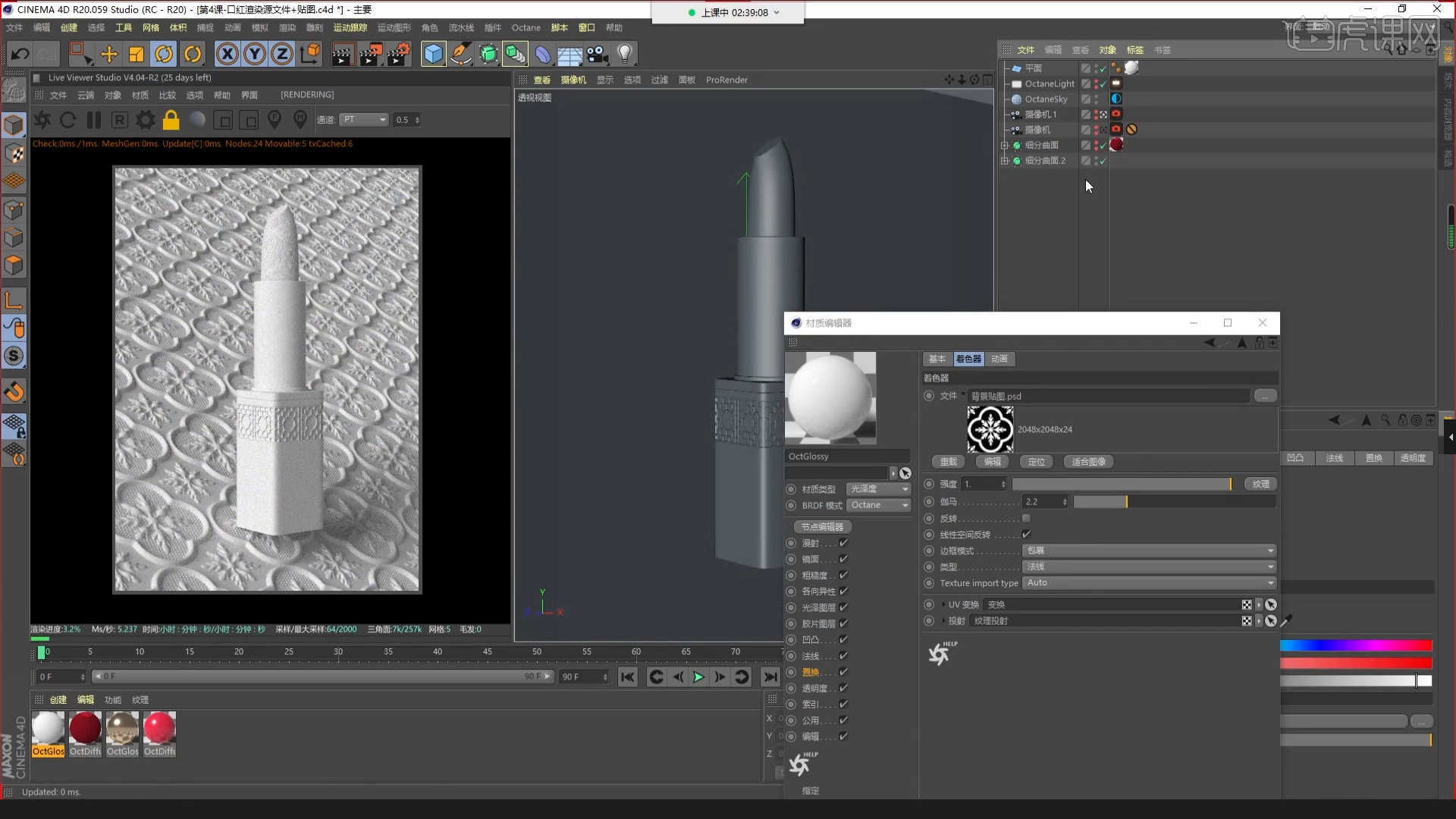Click the Octane focus picker pin icon
The image size is (1456, 819).
point(275,120)
